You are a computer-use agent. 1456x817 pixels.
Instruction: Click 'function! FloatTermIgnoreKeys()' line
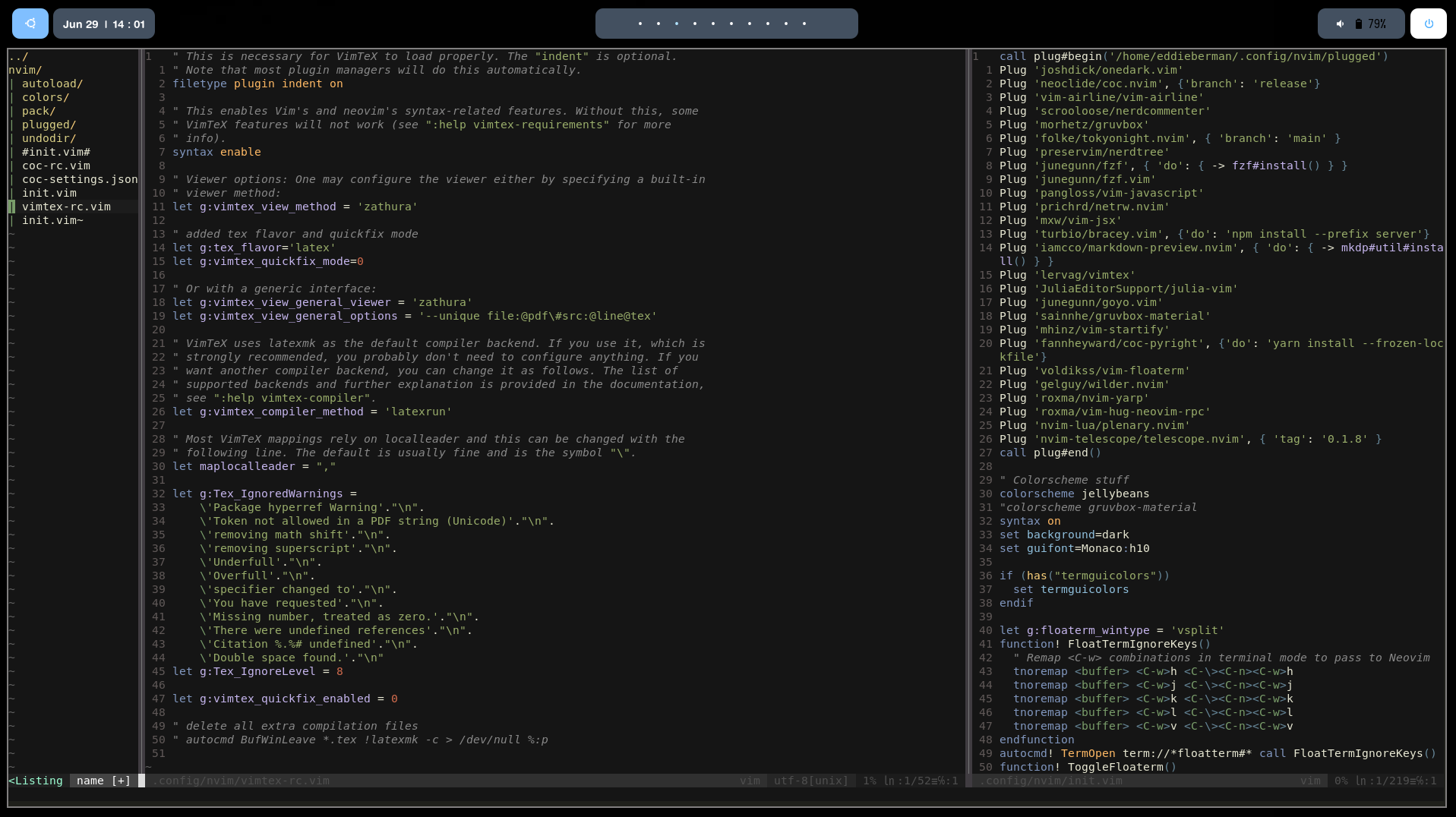tap(1105, 644)
